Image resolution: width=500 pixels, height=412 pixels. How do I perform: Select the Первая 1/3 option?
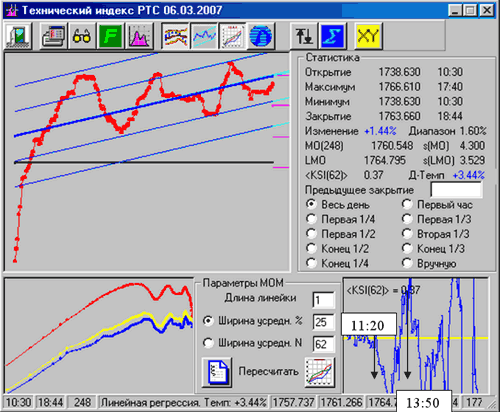407,219
